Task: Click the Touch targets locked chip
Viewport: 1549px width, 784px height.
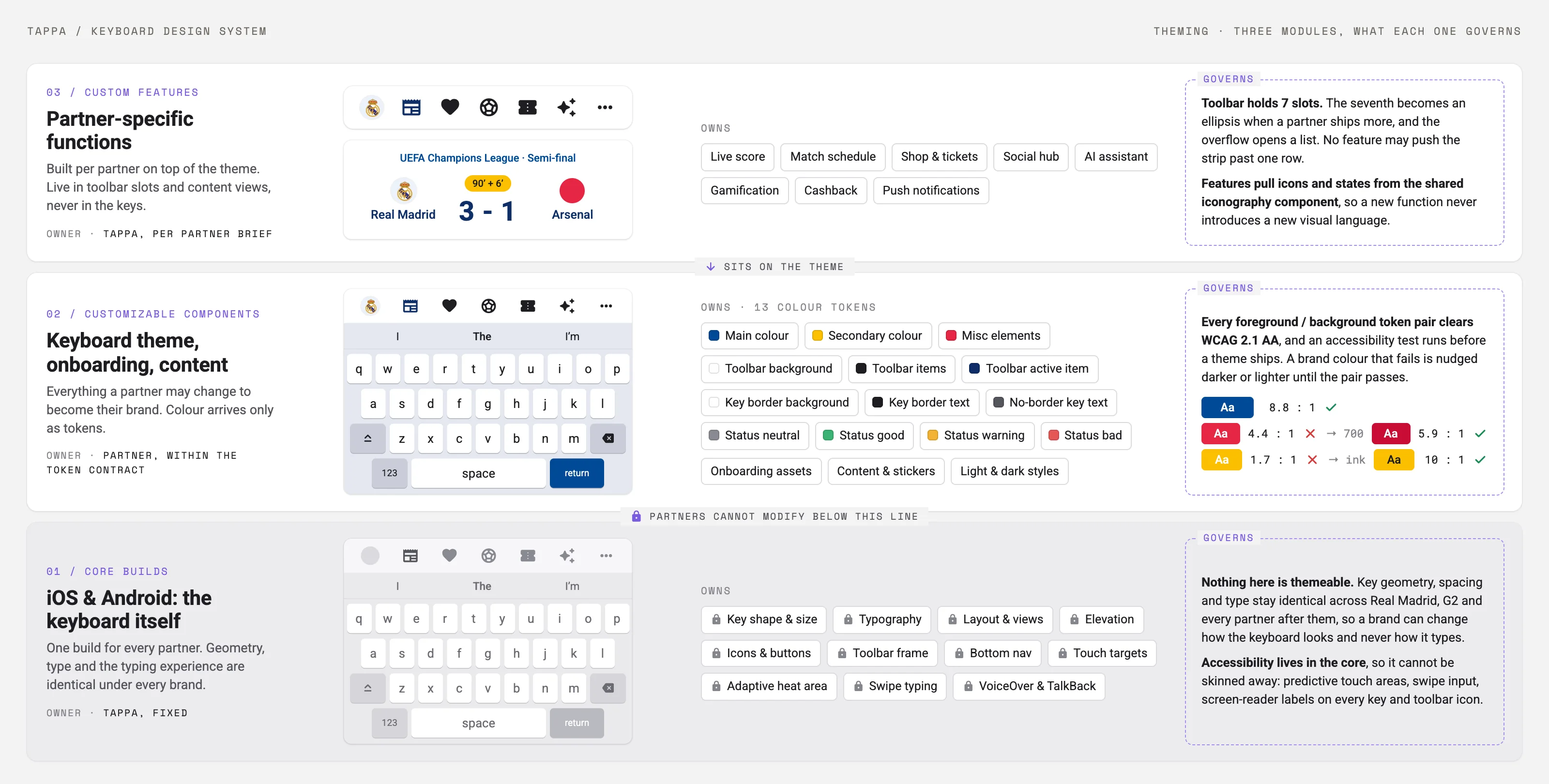Action: pyautogui.click(x=1102, y=653)
